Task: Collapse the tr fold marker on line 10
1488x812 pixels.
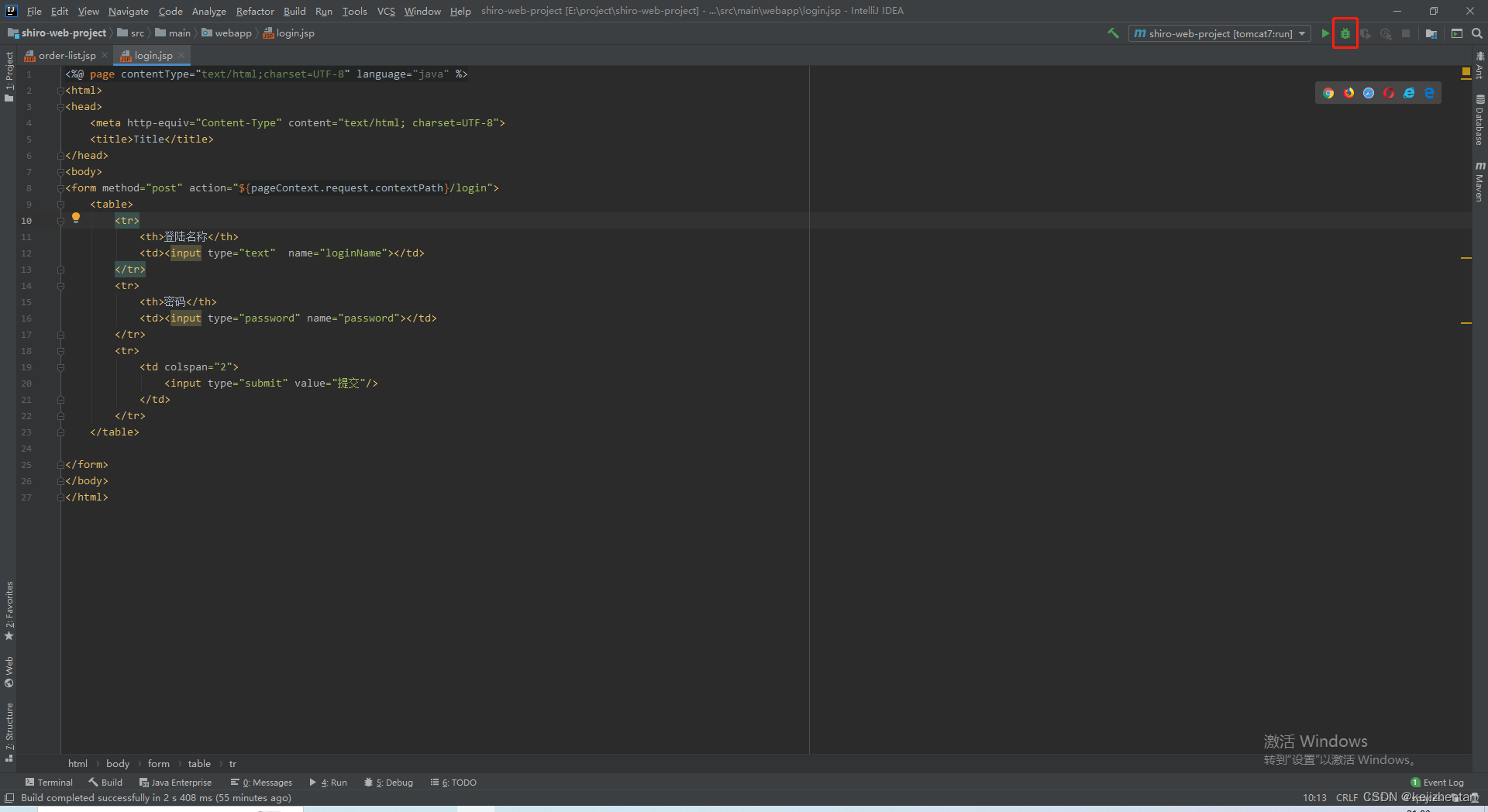Action: click(x=60, y=221)
